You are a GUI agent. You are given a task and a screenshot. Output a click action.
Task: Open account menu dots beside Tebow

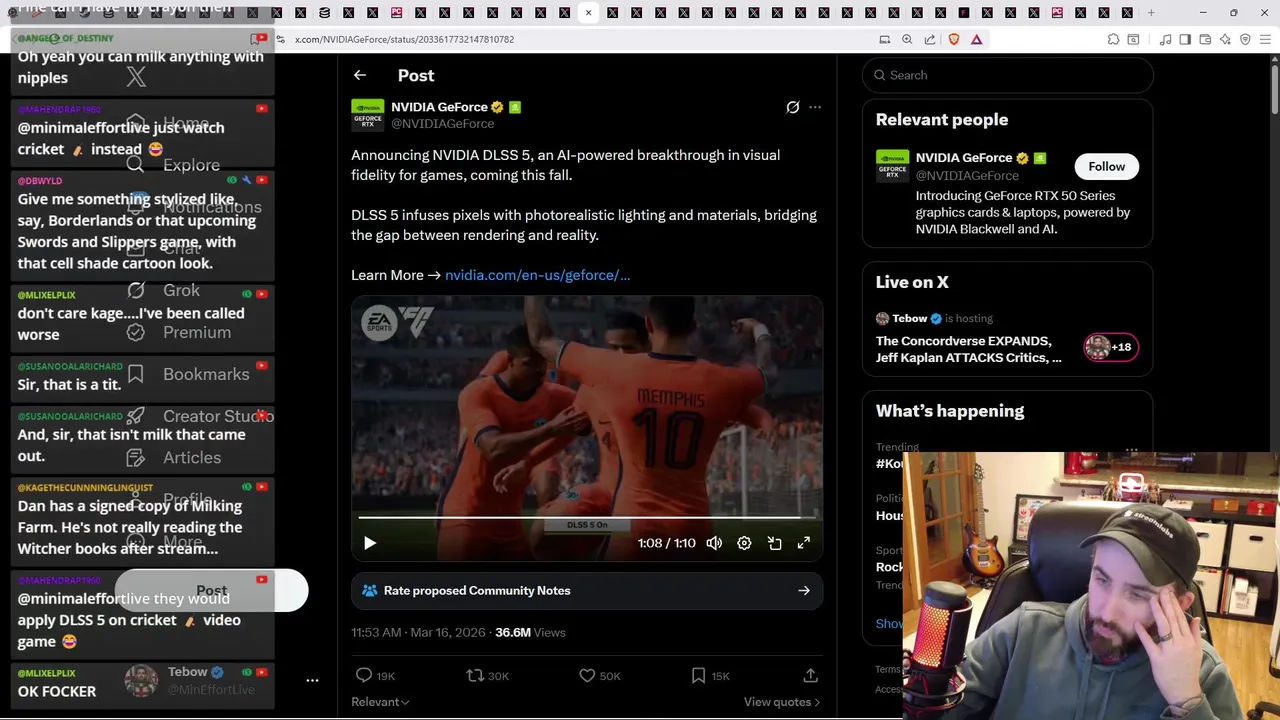pyautogui.click(x=312, y=680)
